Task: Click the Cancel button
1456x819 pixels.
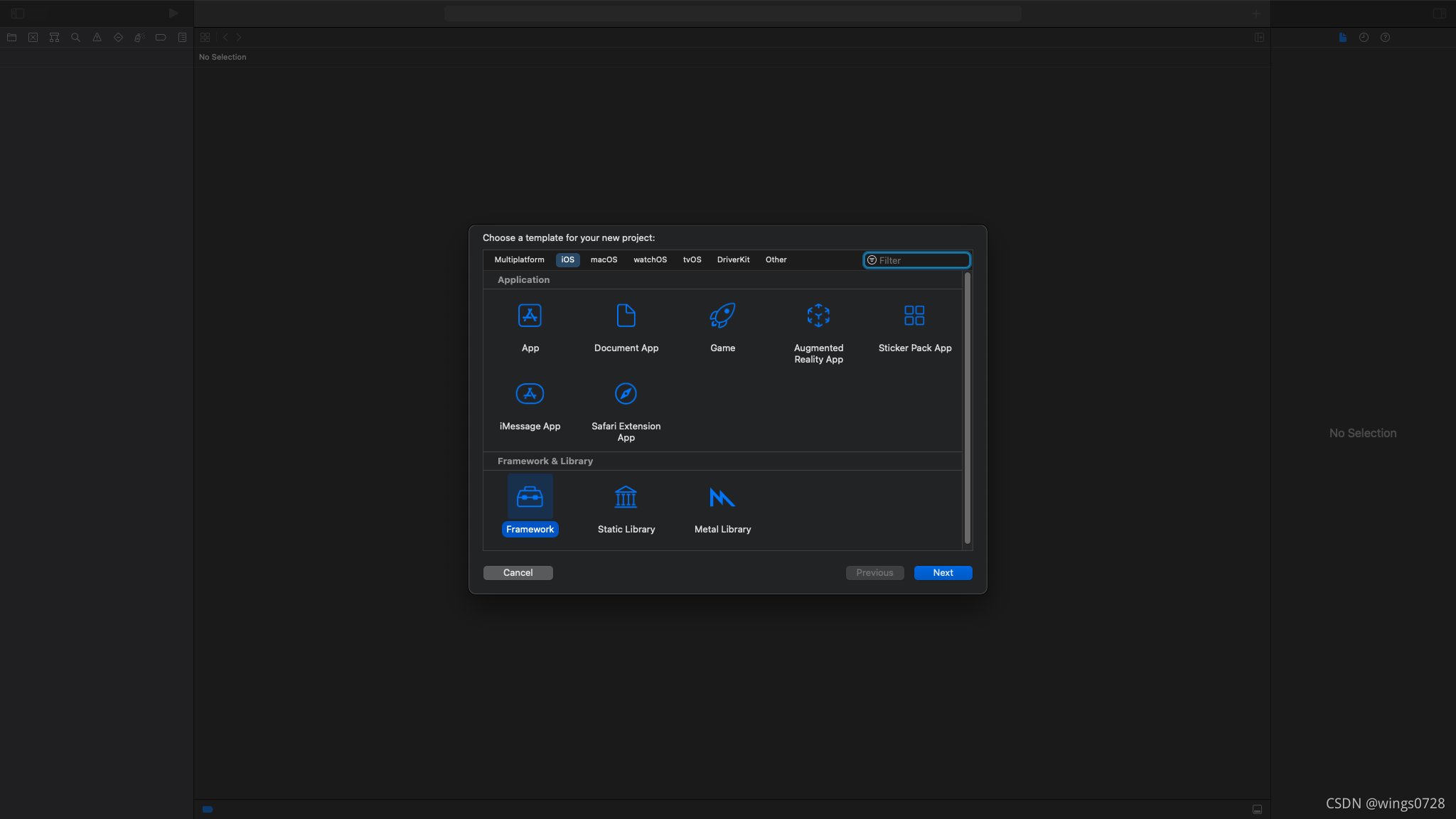Action: tap(518, 572)
